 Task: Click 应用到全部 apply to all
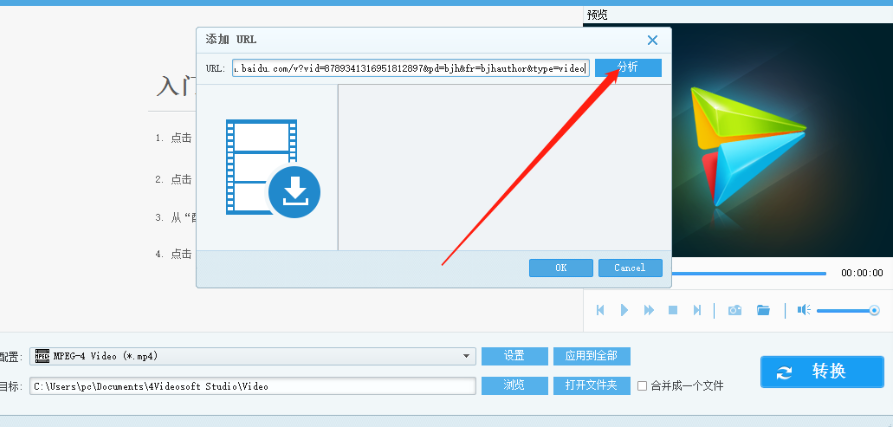[591, 356]
